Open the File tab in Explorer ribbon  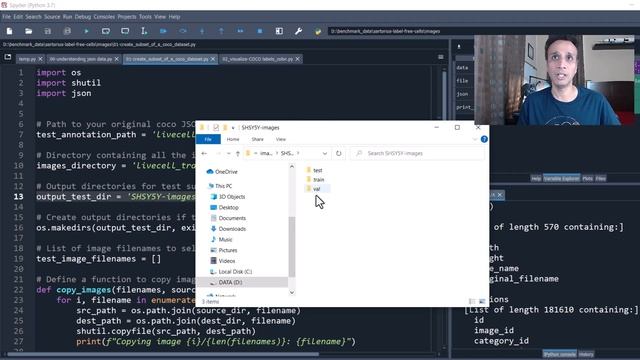tap(208, 139)
